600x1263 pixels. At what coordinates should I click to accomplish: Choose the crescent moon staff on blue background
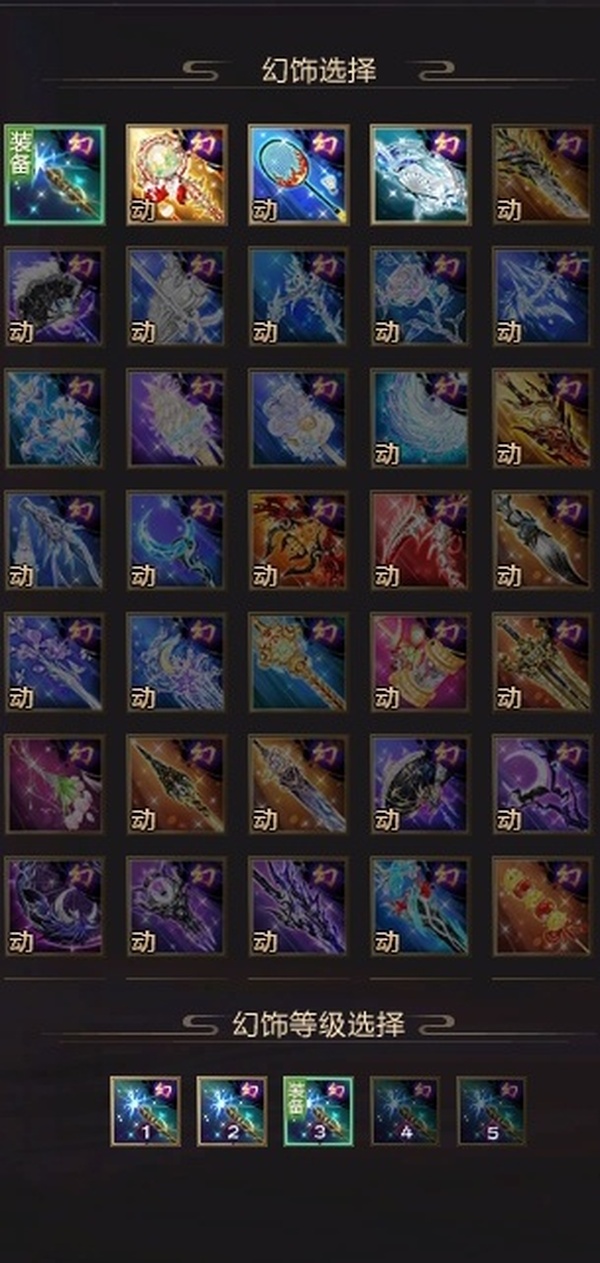177,540
